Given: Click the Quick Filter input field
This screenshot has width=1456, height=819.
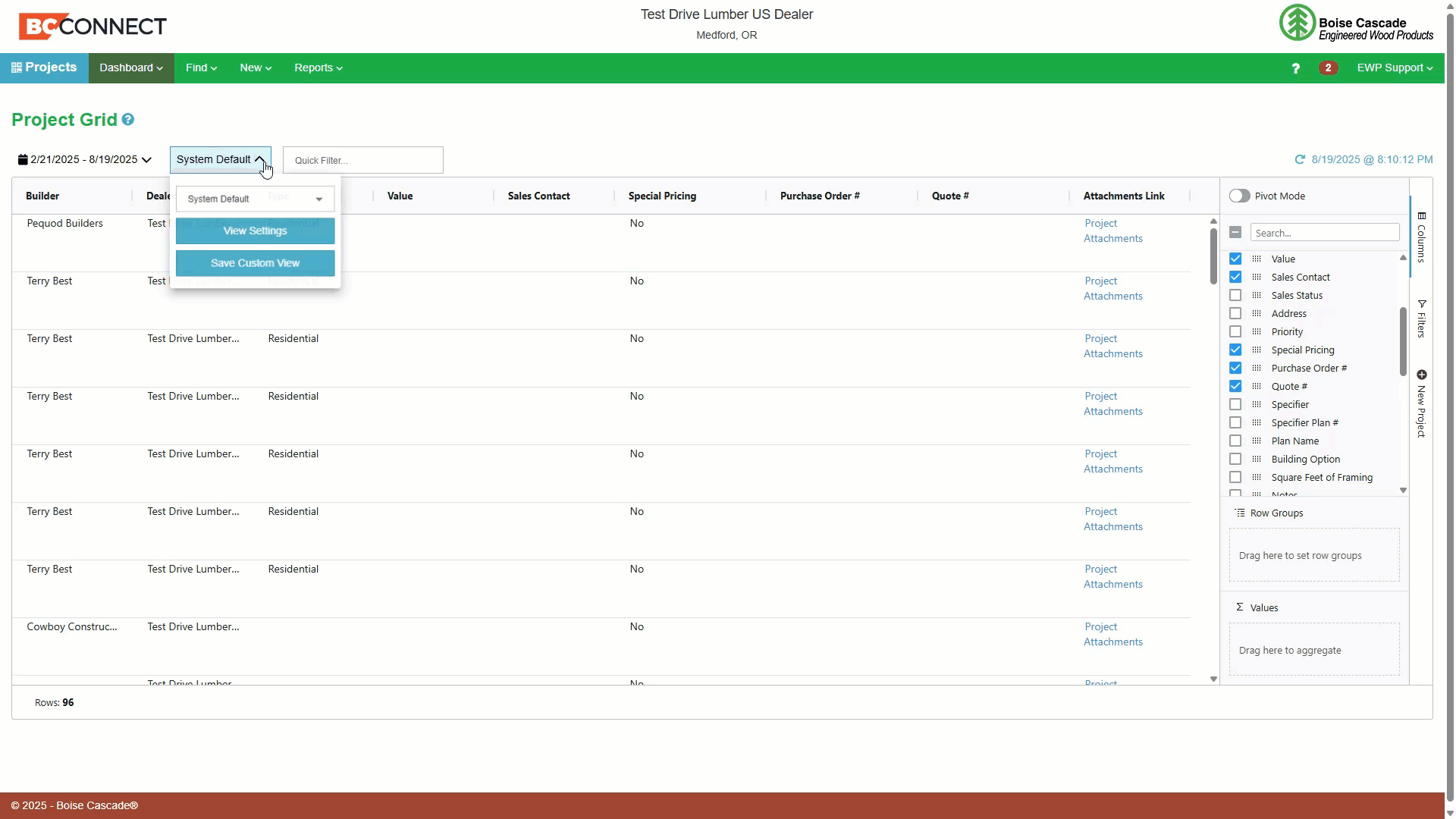Looking at the screenshot, I should (x=362, y=160).
